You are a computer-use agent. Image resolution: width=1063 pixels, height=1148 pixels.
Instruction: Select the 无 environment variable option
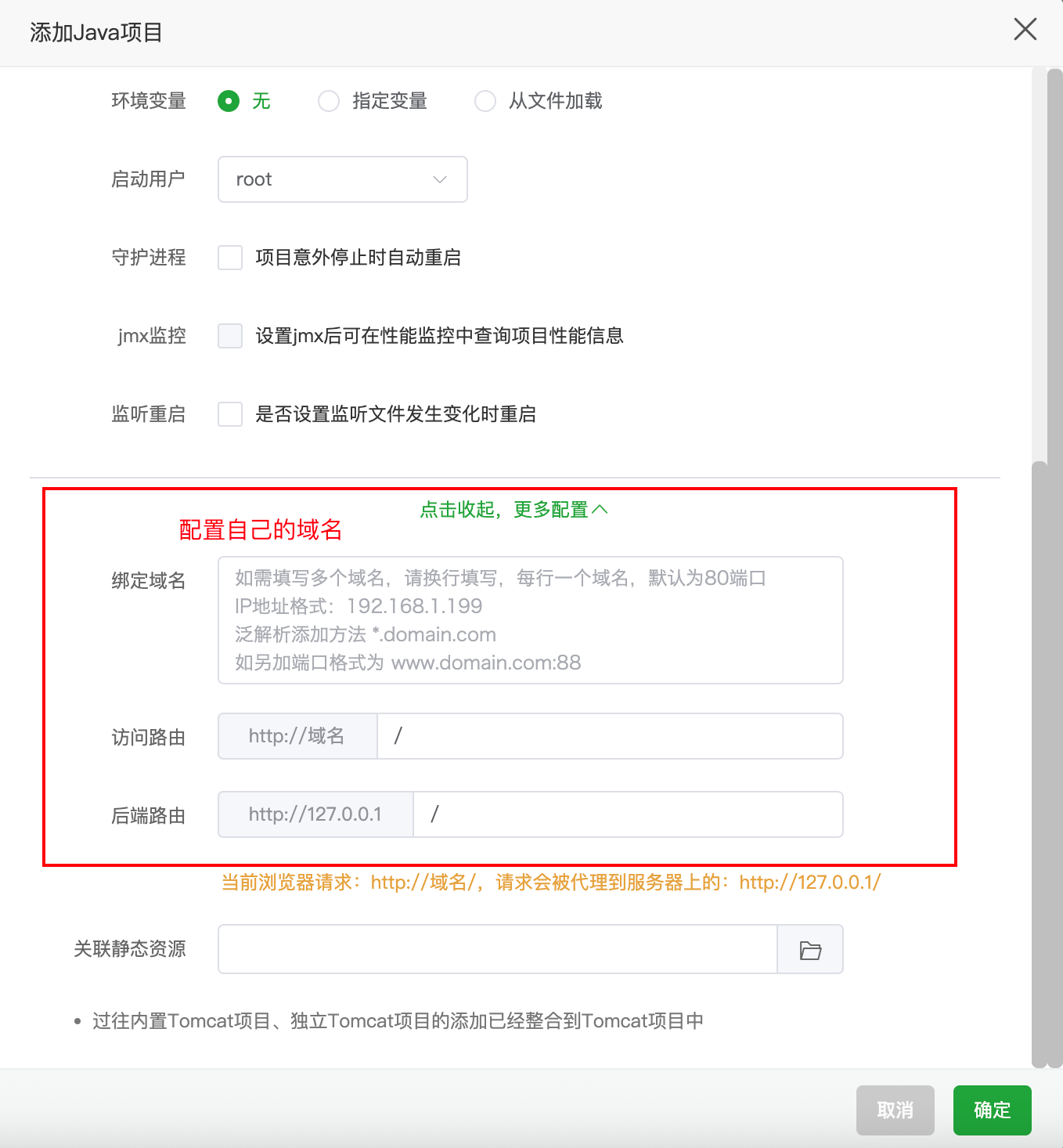(x=228, y=101)
